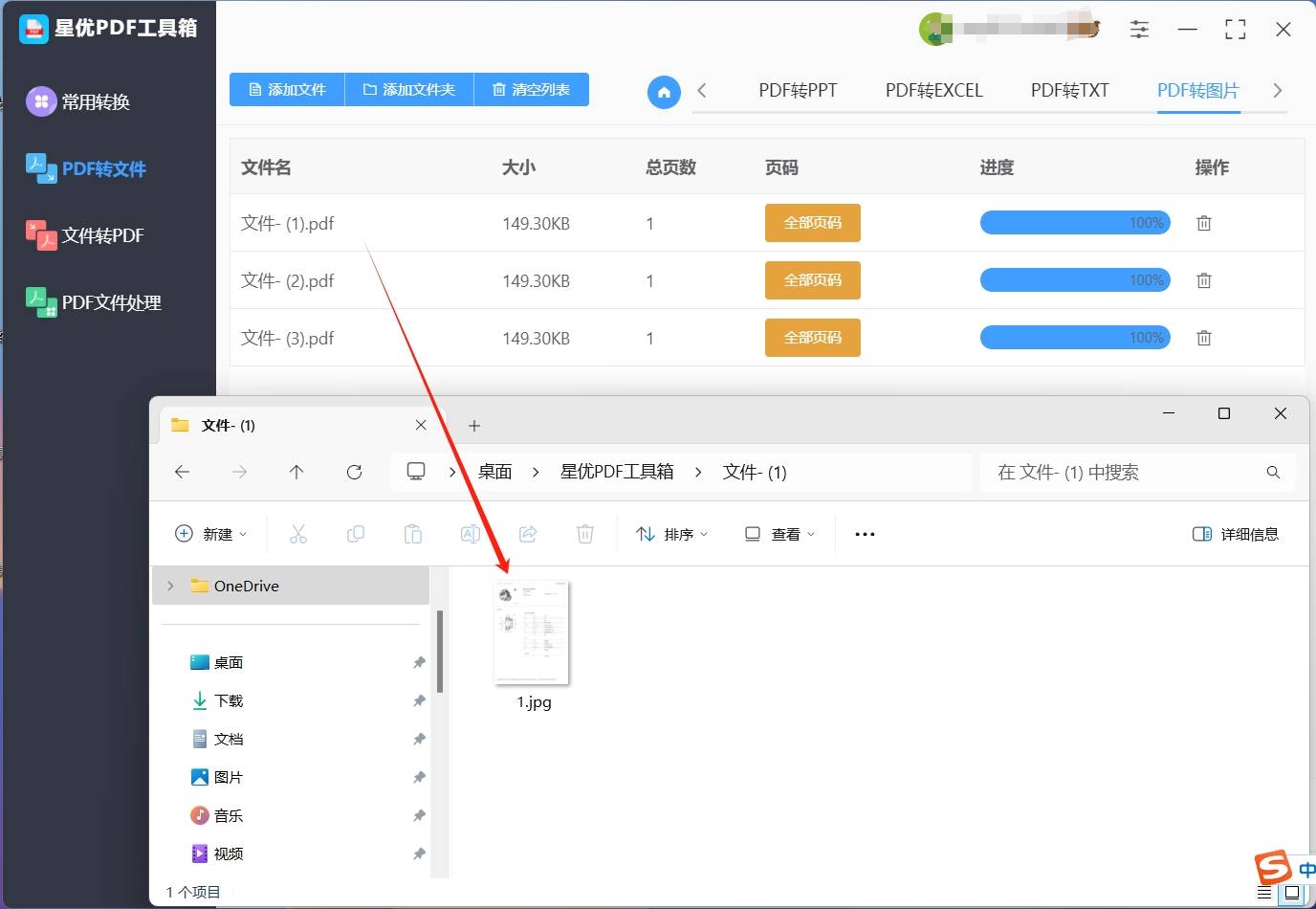Click the Paste icon in Explorer toolbar
Screen dimensions: 1316x909
click(x=413, y=534)
